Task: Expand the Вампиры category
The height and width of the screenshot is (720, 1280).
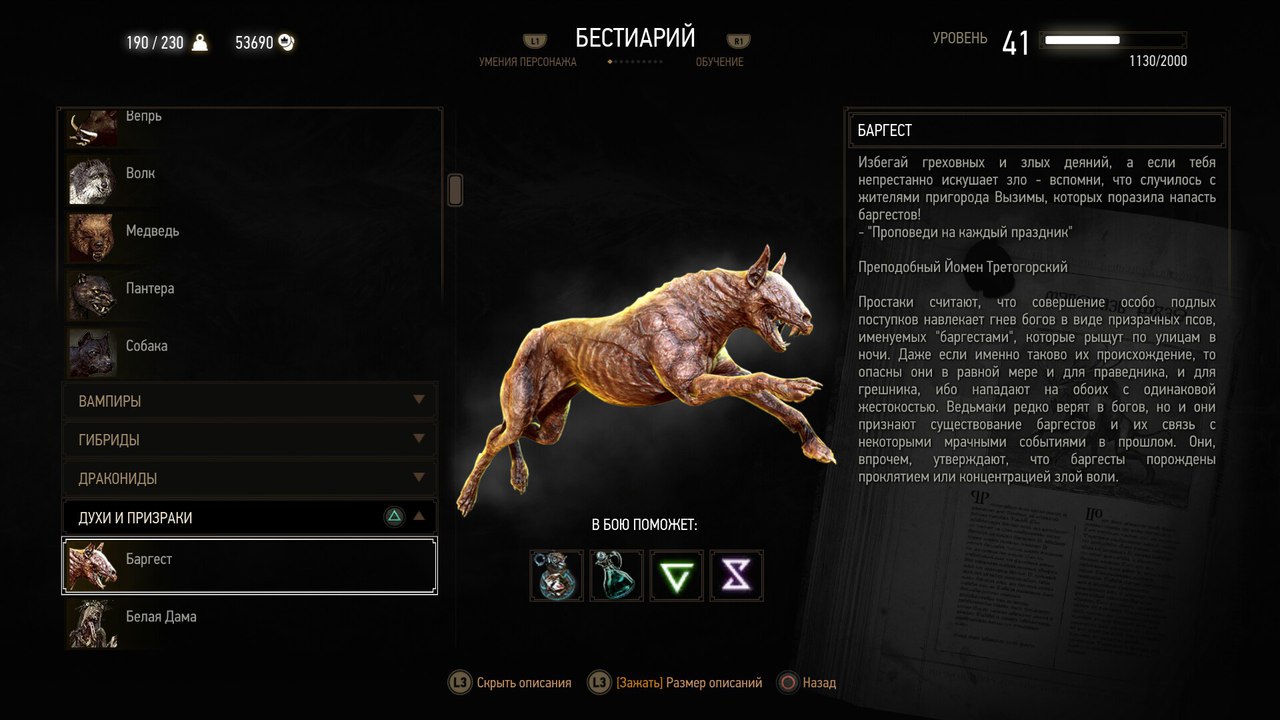Action: point(250,401)
